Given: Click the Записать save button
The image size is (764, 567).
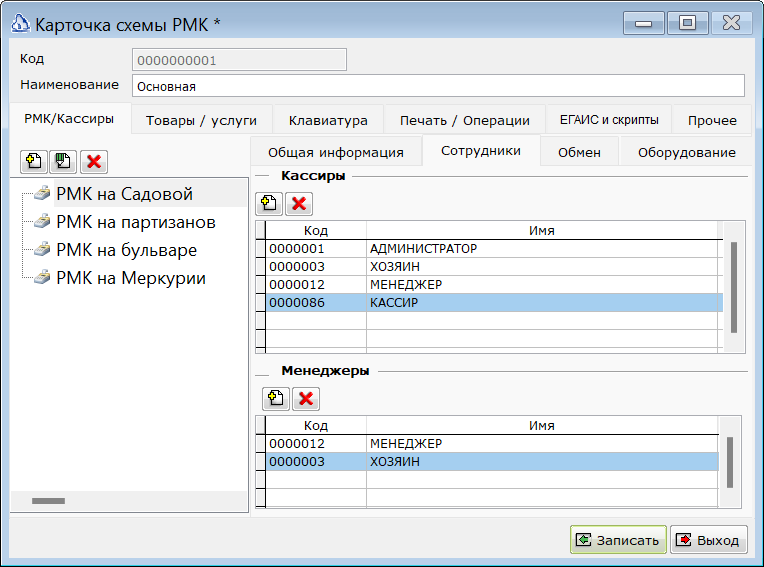Looking at the screenshot, I should (x=618, y=540).
